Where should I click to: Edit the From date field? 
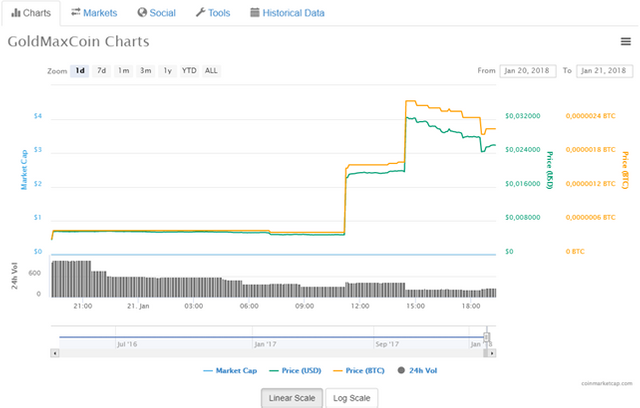[527, 70]
